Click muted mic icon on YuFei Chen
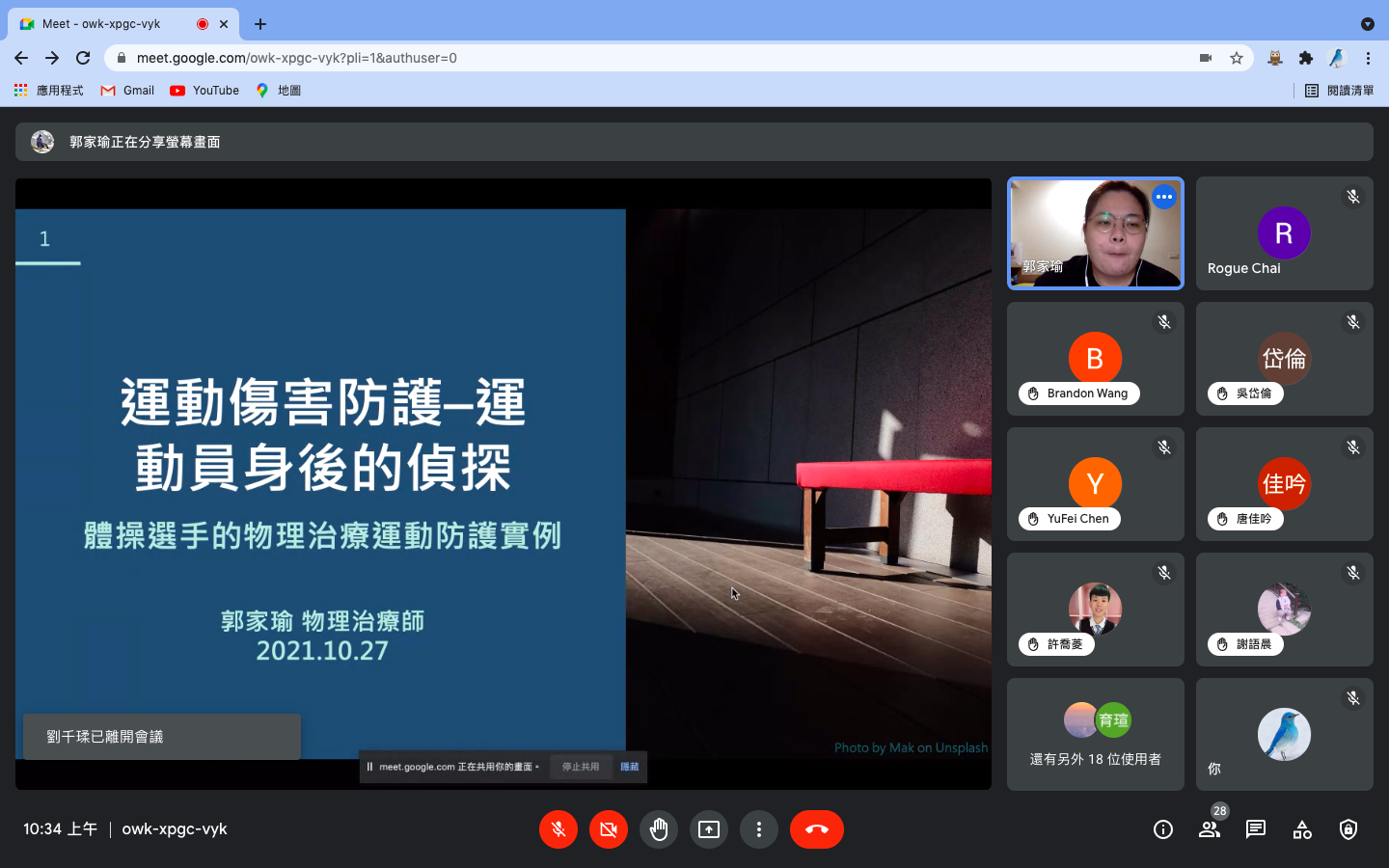1389x868 pixels. 1164,448
